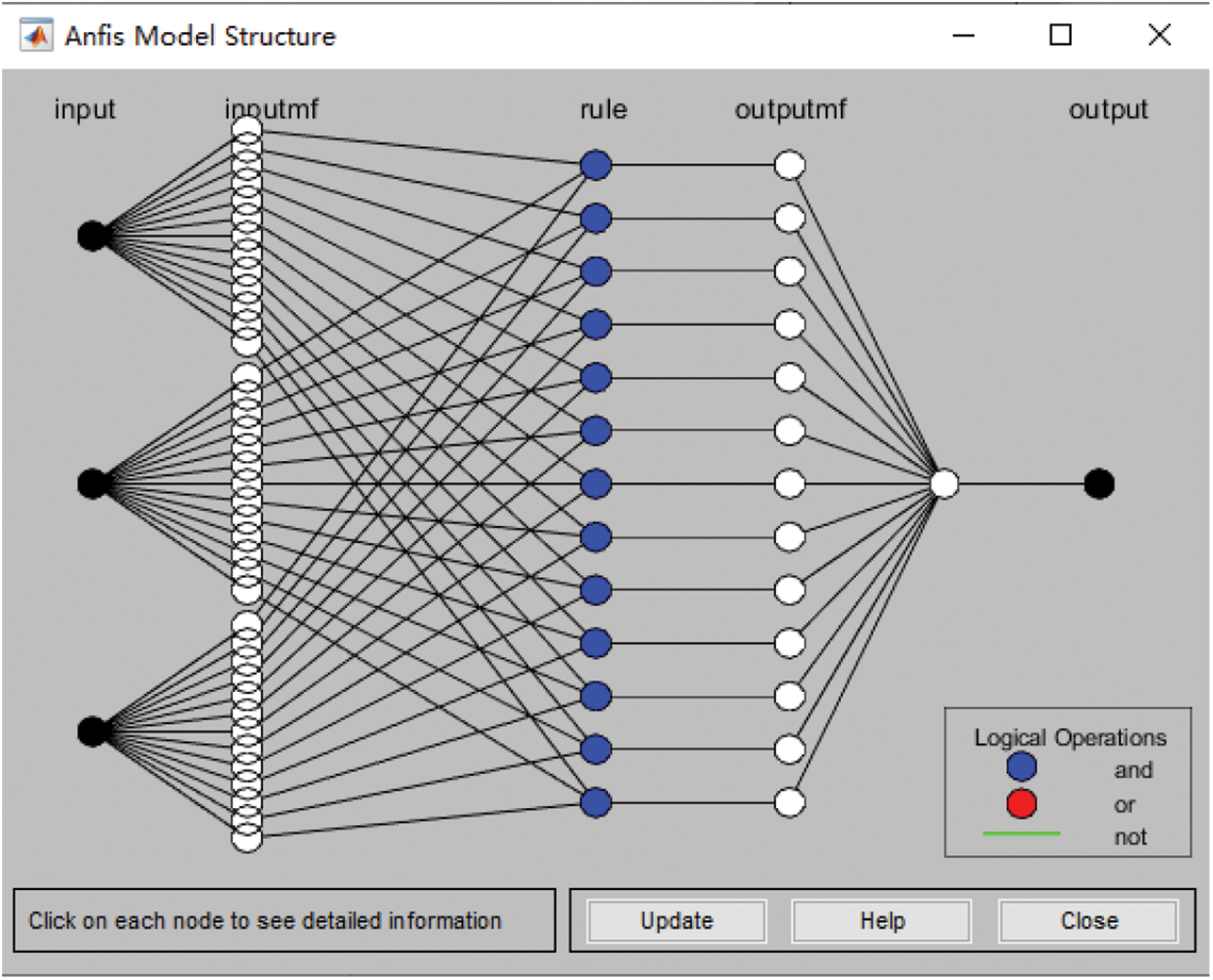Click the black output node
Screen dimensions: 1213x980
click(x=1099, y=483)
